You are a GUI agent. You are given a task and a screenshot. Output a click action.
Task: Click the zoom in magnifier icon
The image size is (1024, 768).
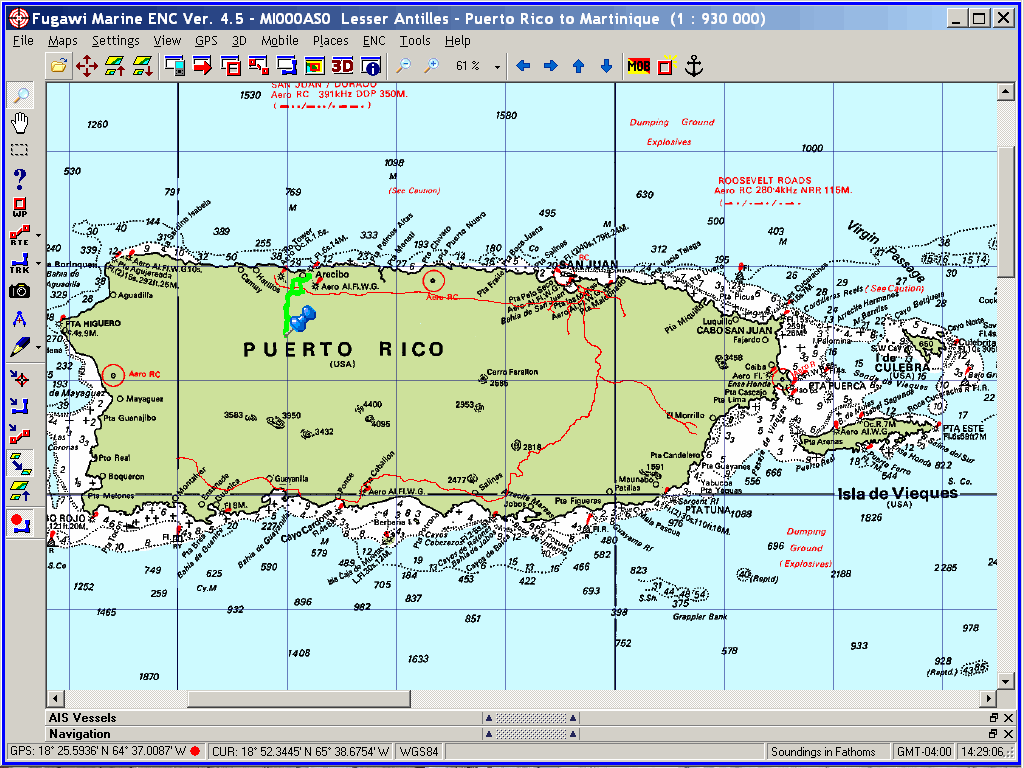point(432,65)
